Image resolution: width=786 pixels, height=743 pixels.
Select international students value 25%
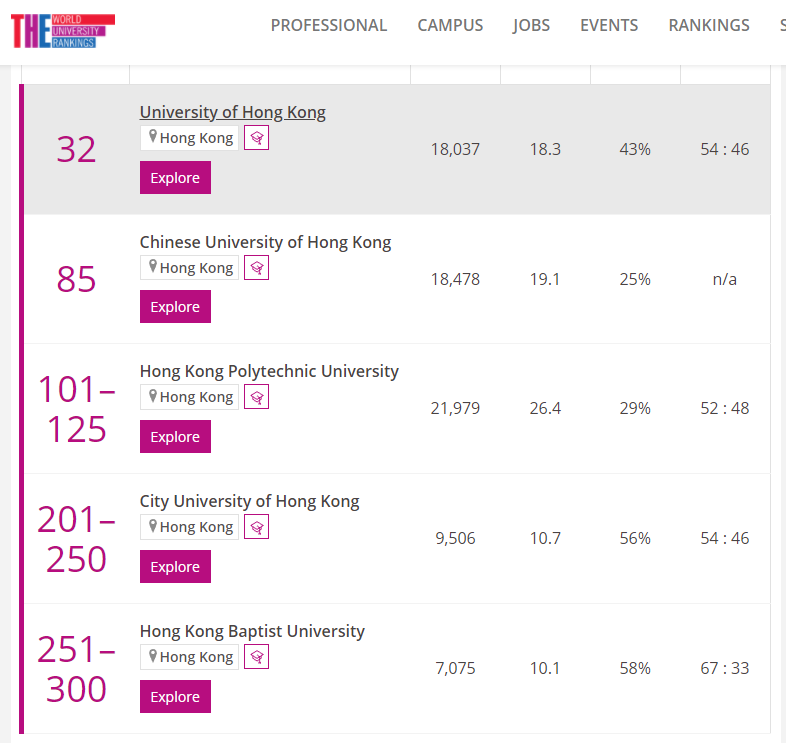point(635,279)
